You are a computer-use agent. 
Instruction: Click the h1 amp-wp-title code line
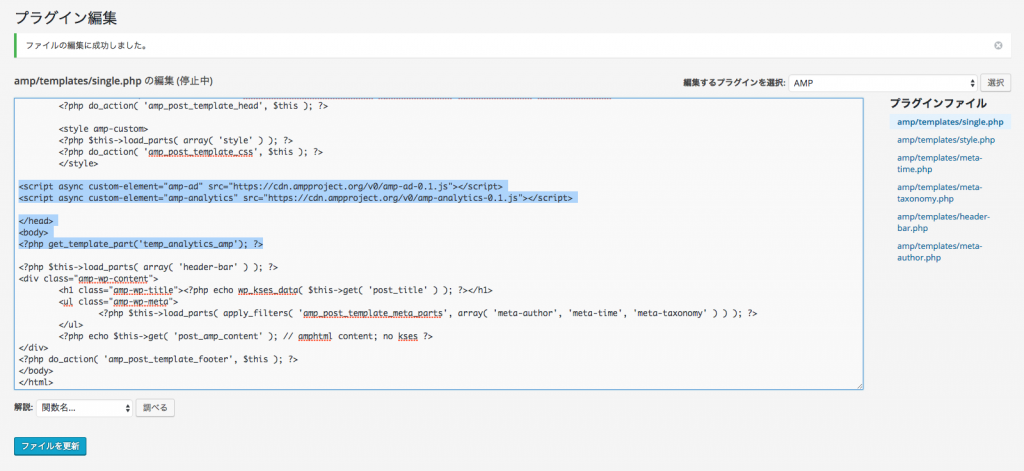click(276, 290)
